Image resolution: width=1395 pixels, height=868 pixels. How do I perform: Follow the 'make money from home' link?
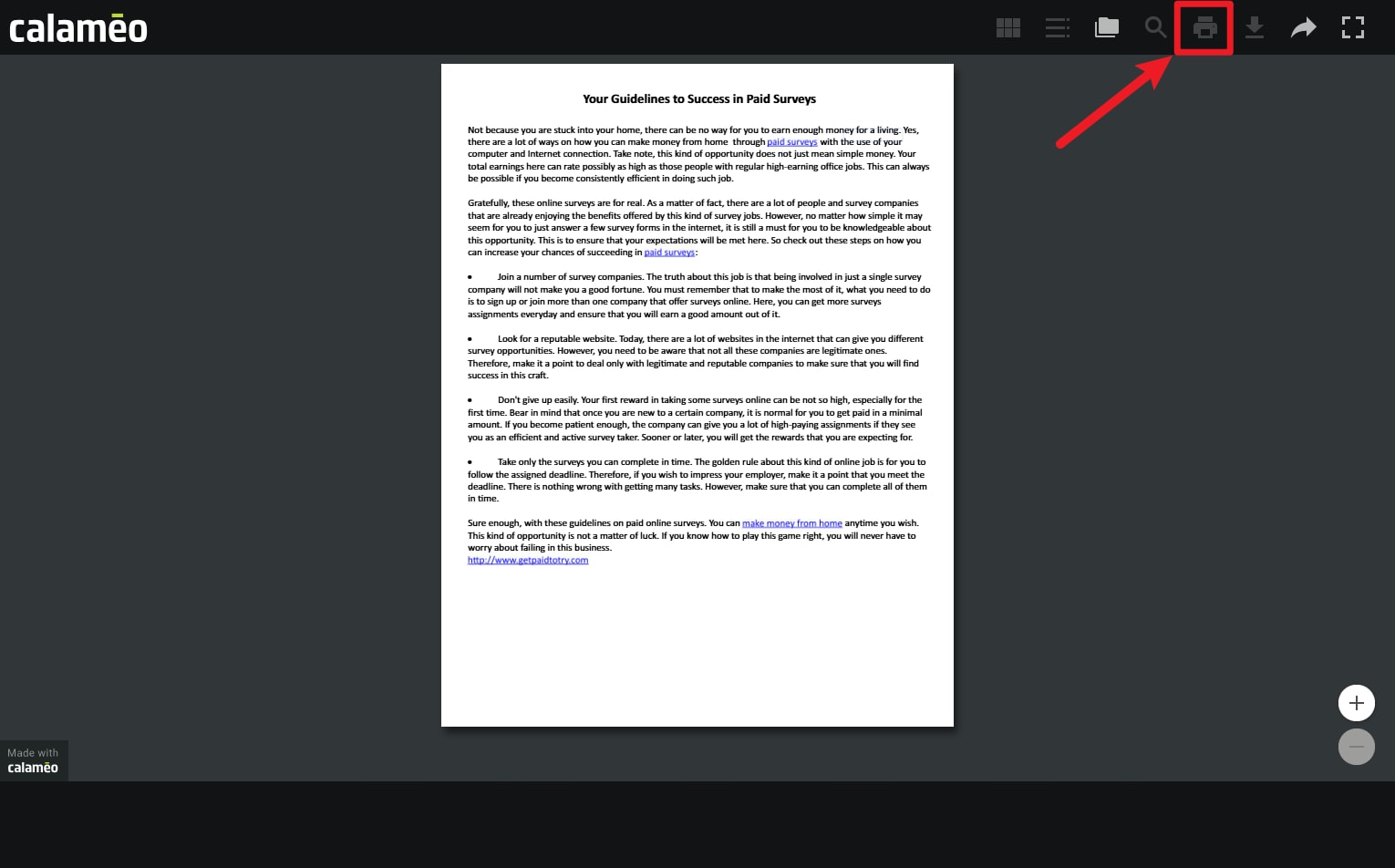[791, 523]
